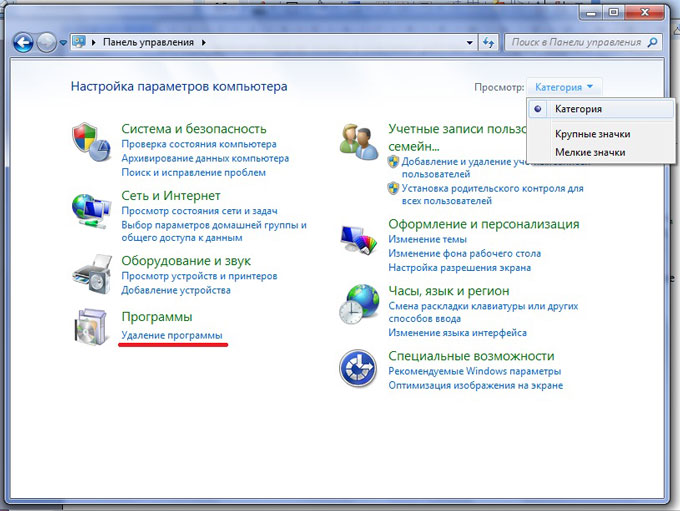The height and width of the screenshot is (511, 680).
Task: Open Оборудование и звук heading
Action: (x=186, y=261)
